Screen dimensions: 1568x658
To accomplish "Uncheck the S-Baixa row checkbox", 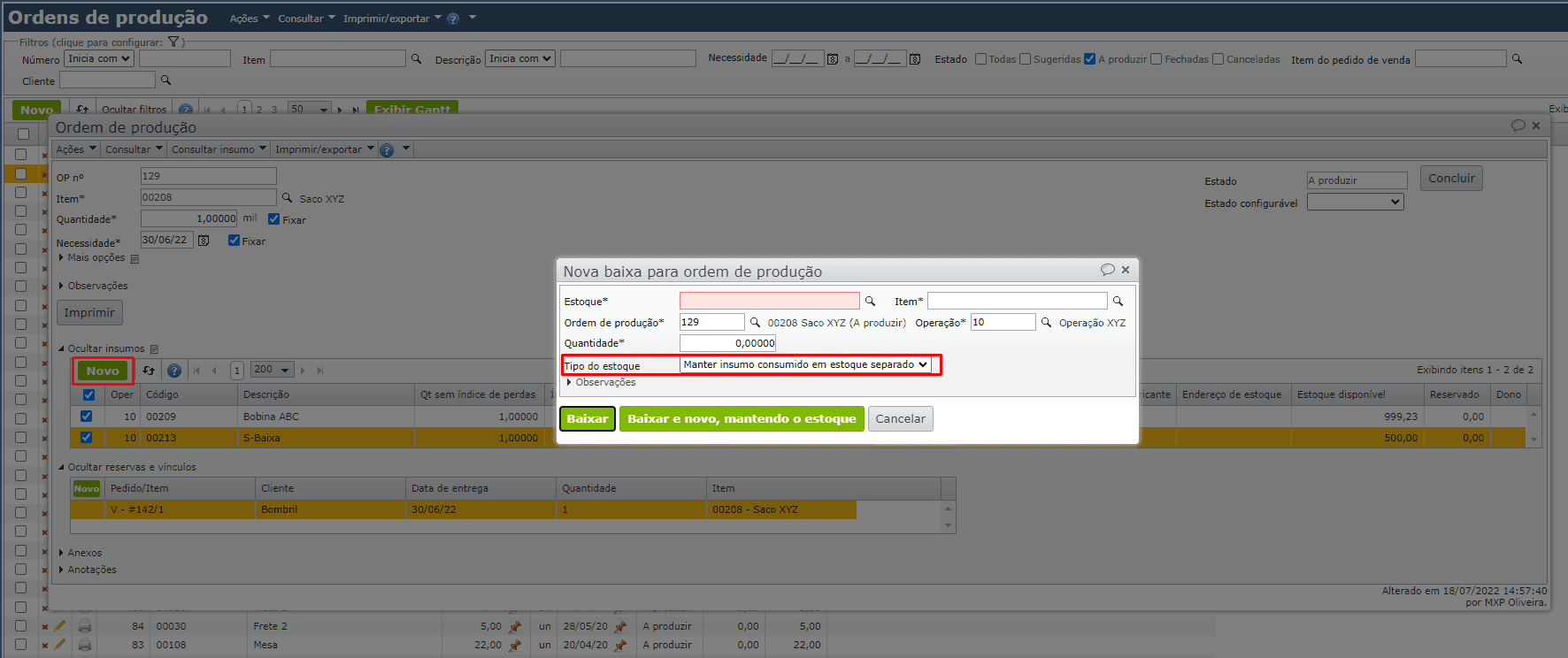I will [86, 437].
